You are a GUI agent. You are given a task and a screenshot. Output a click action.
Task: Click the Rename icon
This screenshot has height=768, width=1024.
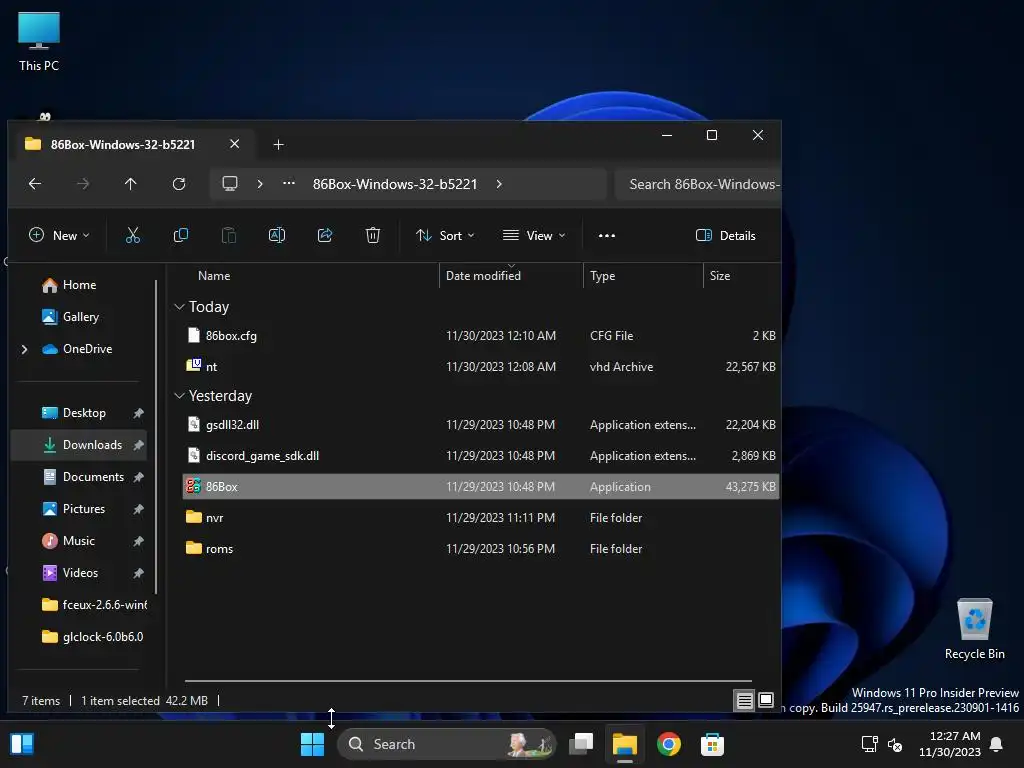[277, 235]
